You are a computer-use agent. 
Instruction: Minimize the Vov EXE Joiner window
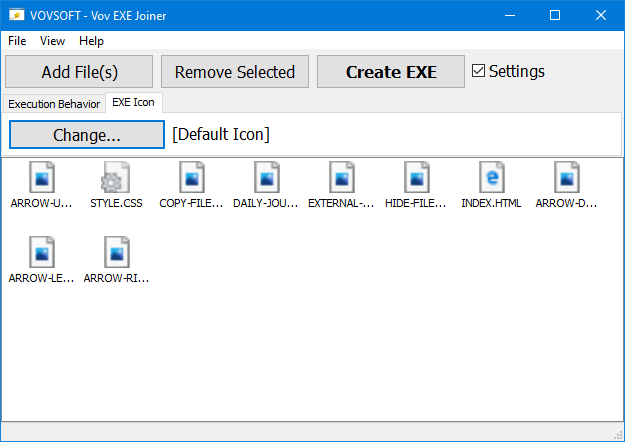click(510, 15)
